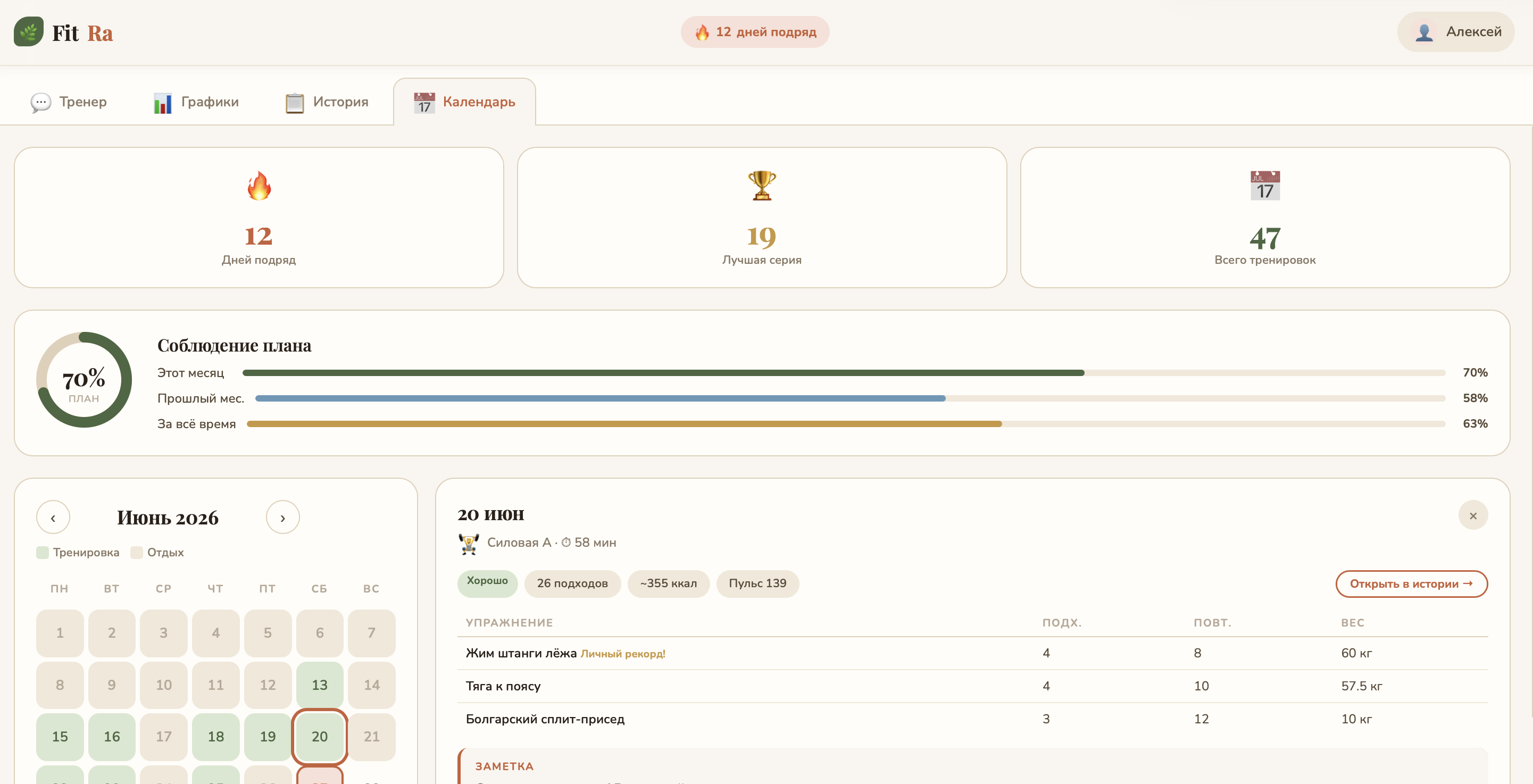
Task: Click the Болгарский сплит-присед exercise row
Action: (972, 719)
